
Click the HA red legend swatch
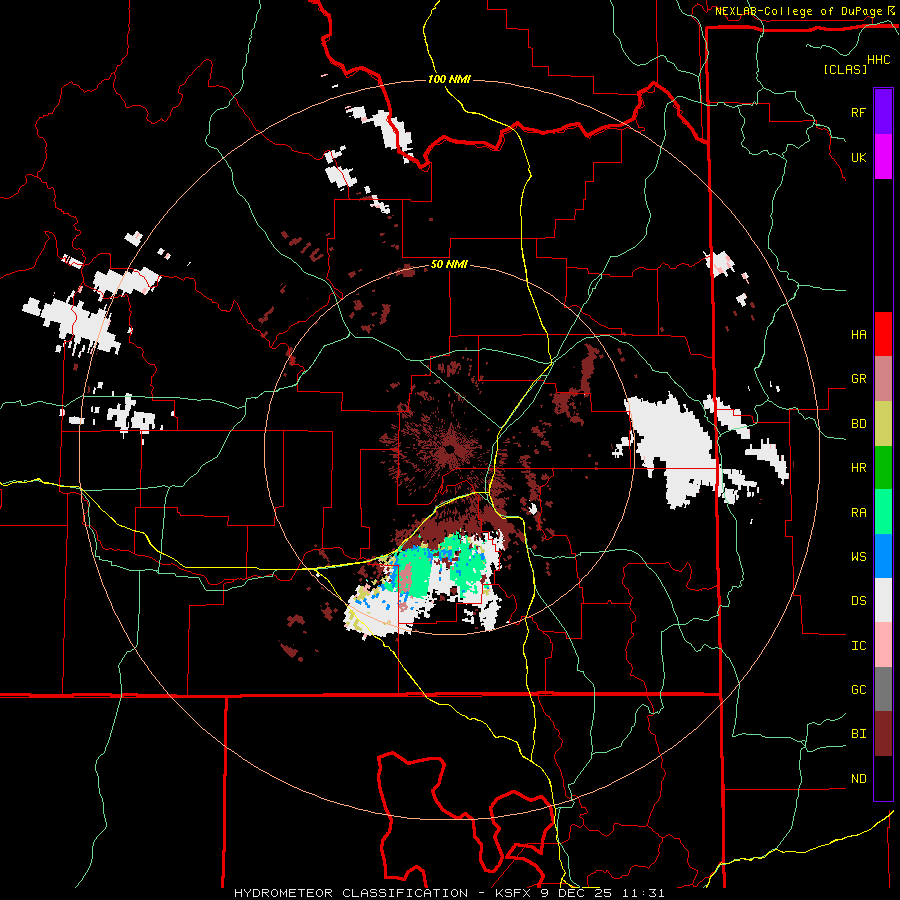pos(883,334)
